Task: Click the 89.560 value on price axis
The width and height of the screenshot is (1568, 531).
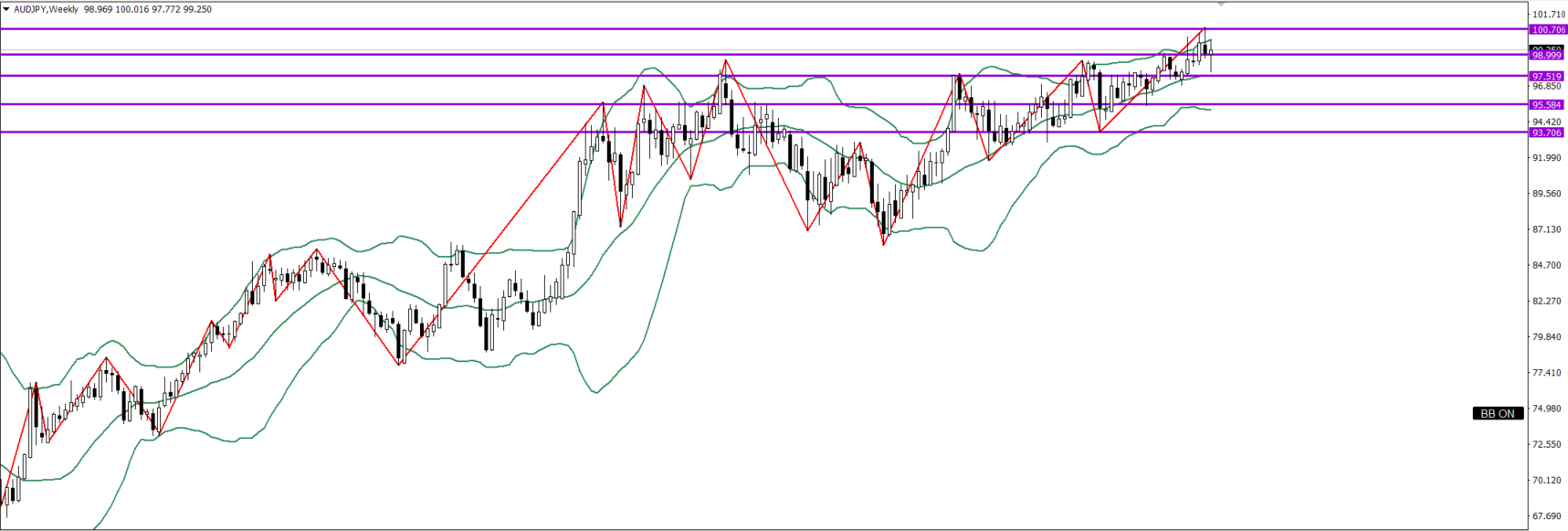Action: 1548,194
